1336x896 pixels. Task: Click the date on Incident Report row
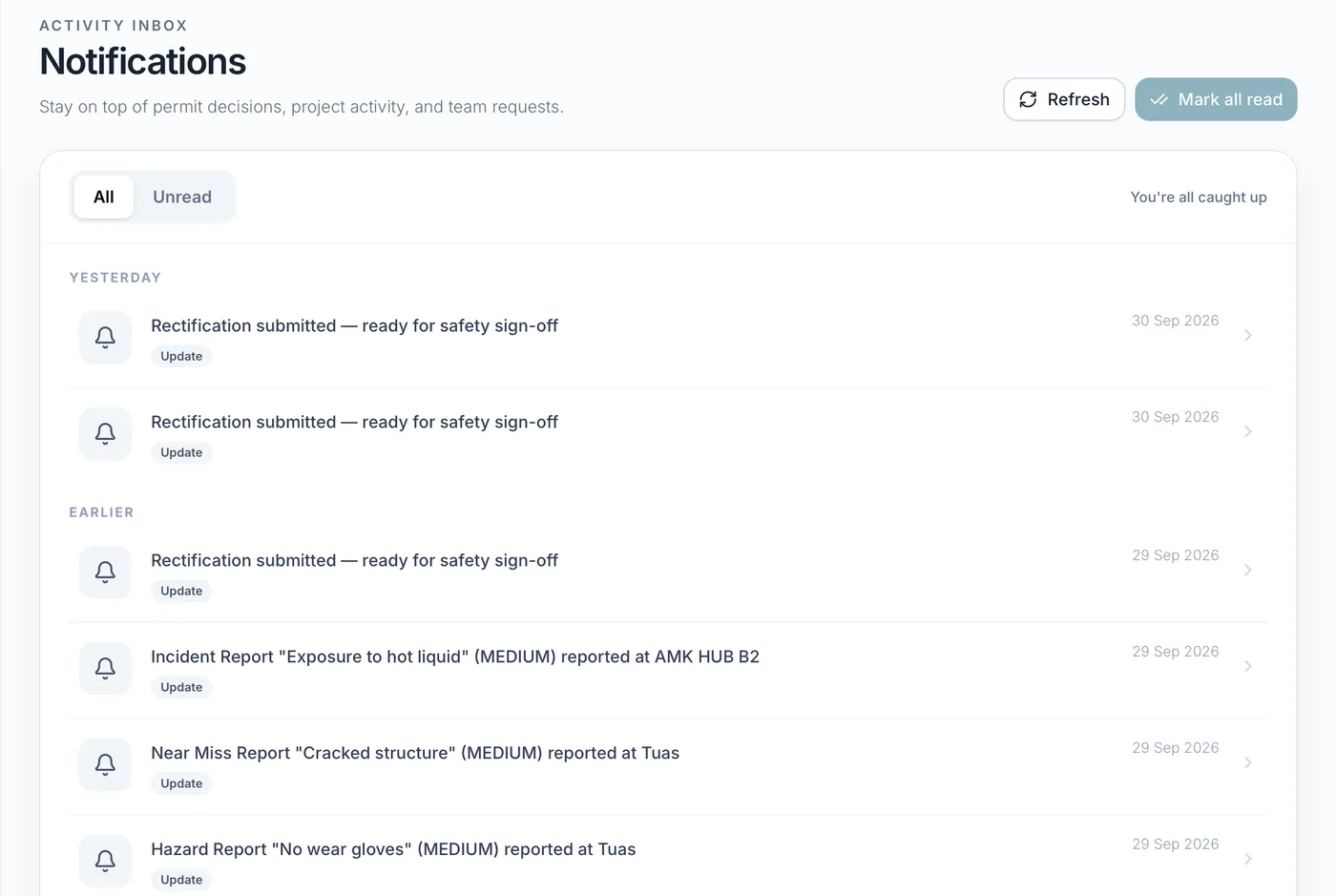(x=1176, y=651)
